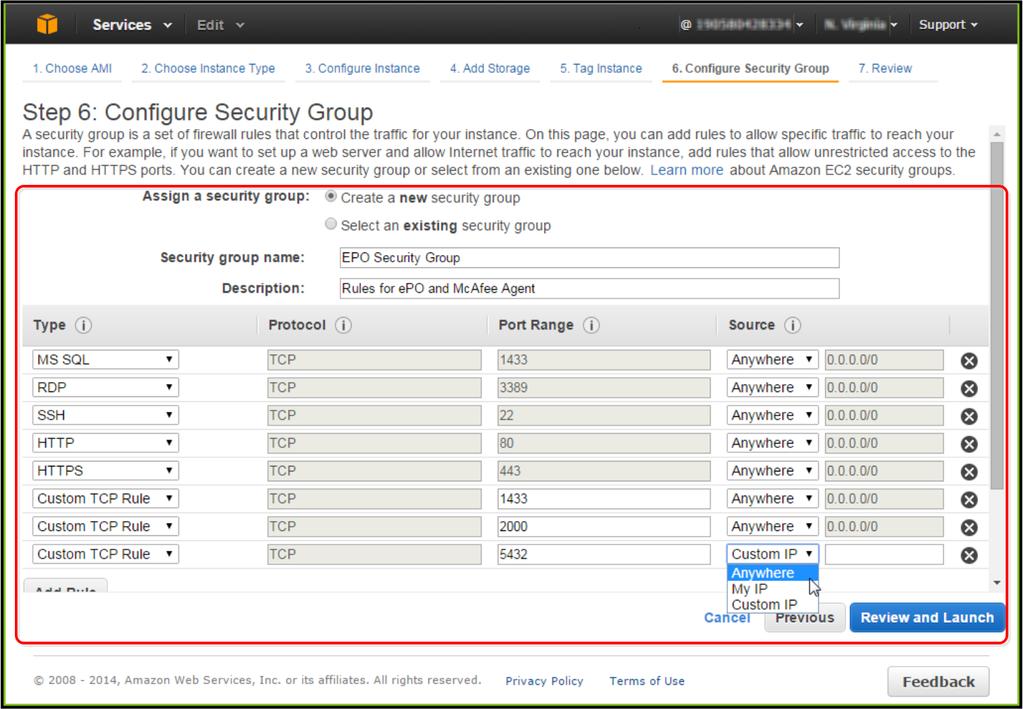Remove the port 2000 Custom TCP rule
The width and height of the screenshot is (1023, 709).
969,527
